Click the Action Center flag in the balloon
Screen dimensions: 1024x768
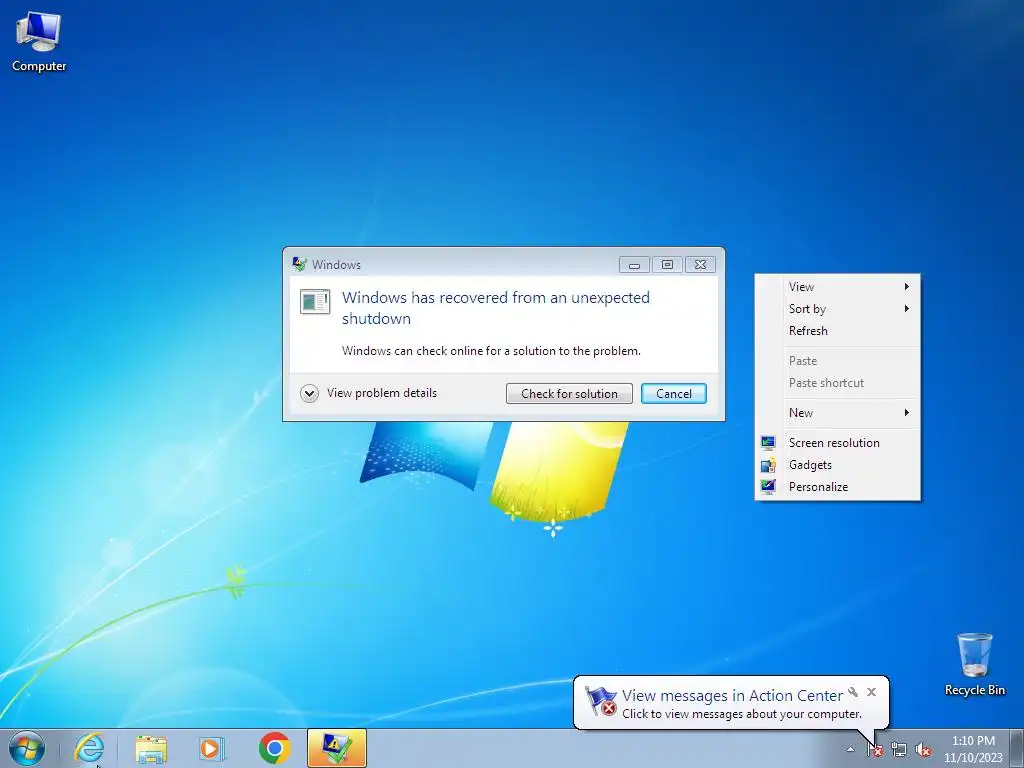[600, 701]
